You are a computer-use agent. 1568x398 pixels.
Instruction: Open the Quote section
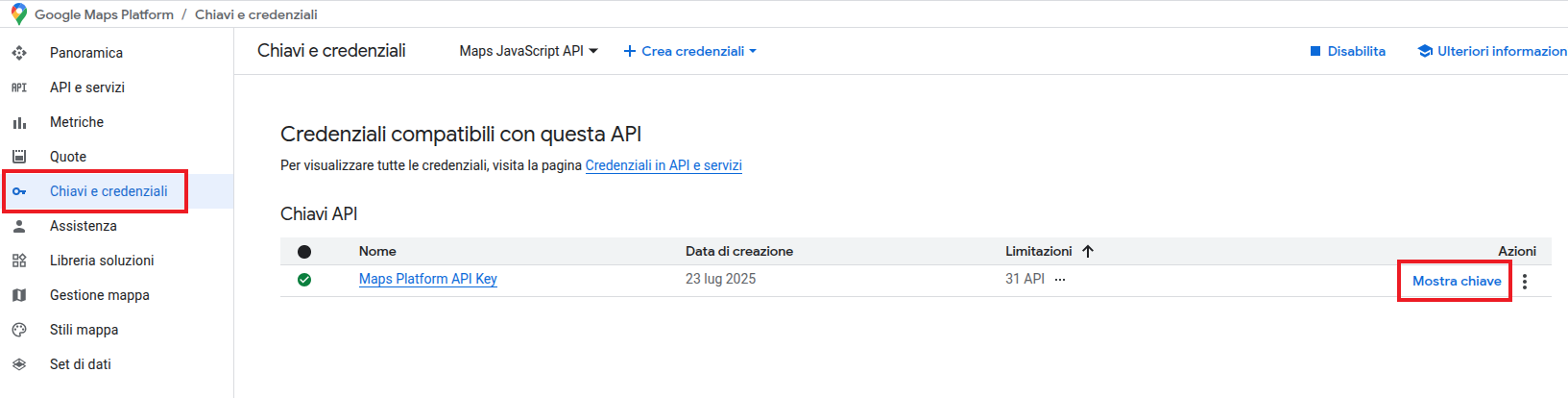click(68, 157)
